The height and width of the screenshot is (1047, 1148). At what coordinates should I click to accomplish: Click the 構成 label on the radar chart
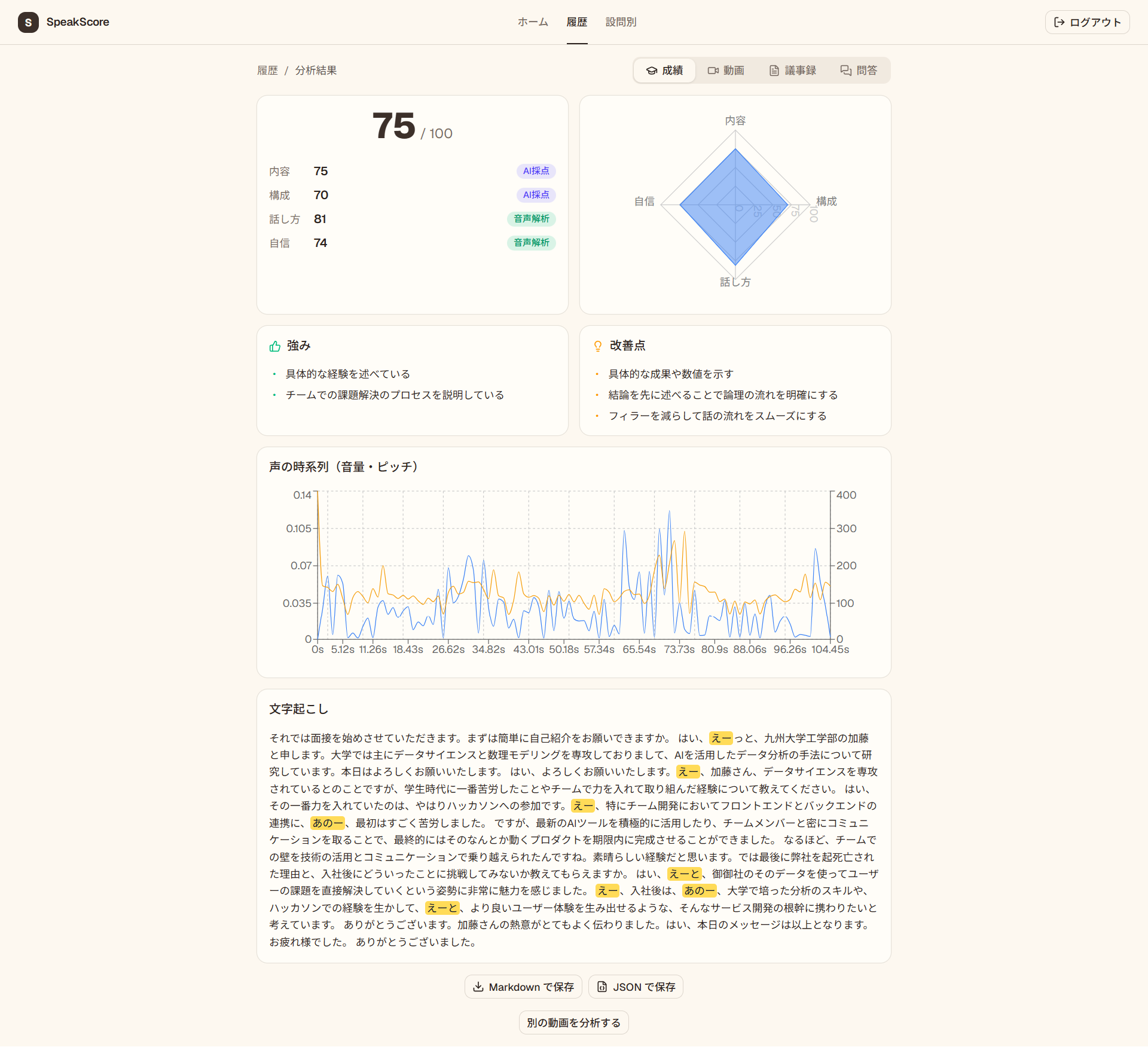[x=827, y=202]
